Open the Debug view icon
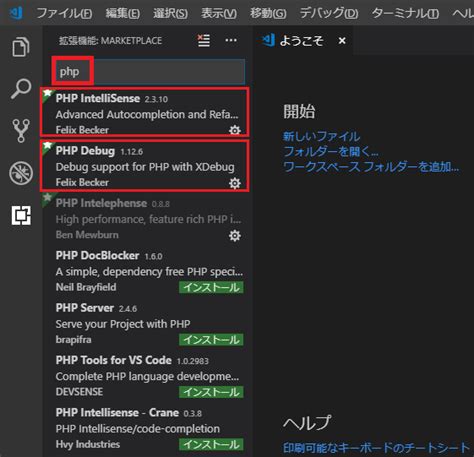This screenshot has height=457, width=474. coord(21,173)
